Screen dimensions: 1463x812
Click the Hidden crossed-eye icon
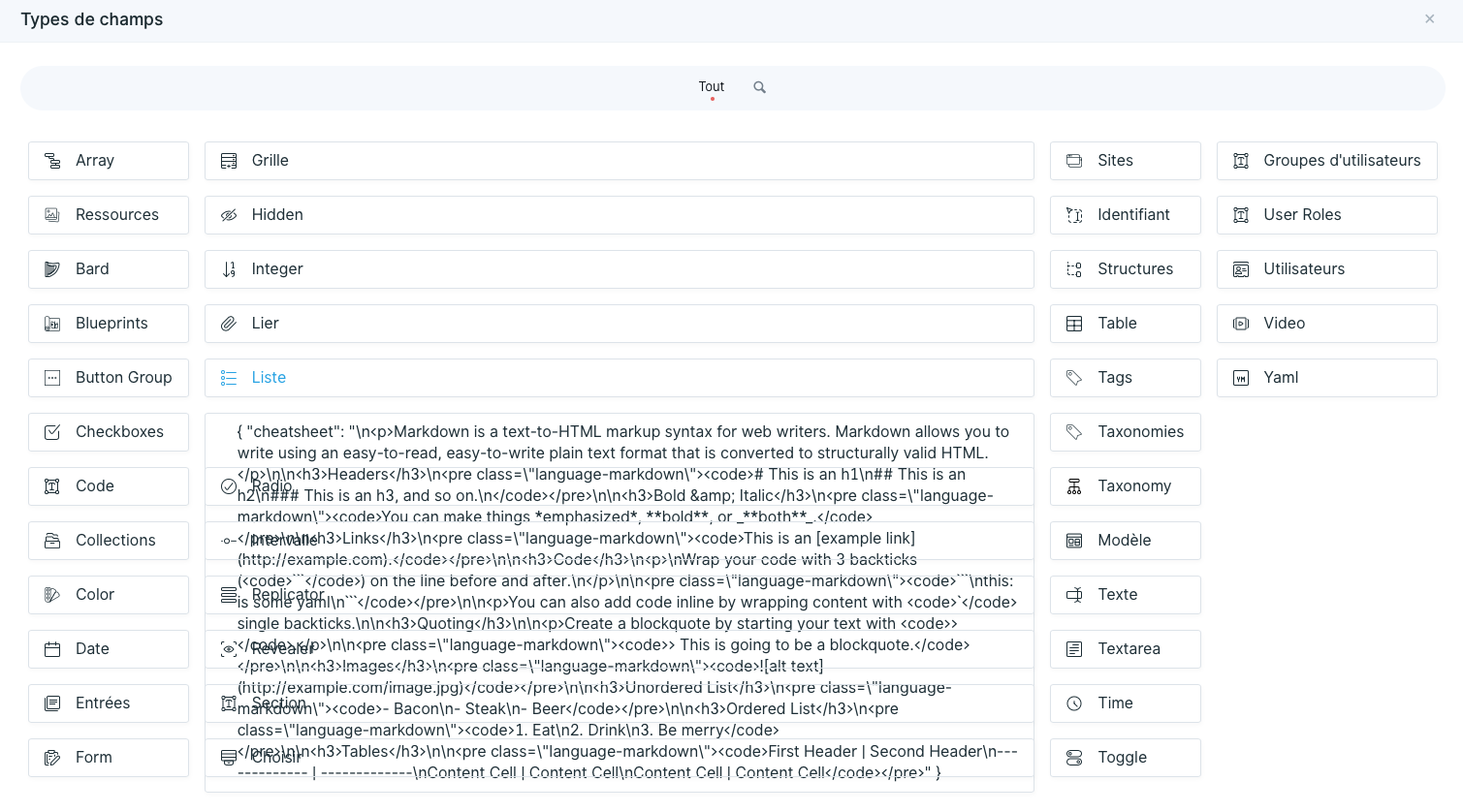[x=229, y=215]
